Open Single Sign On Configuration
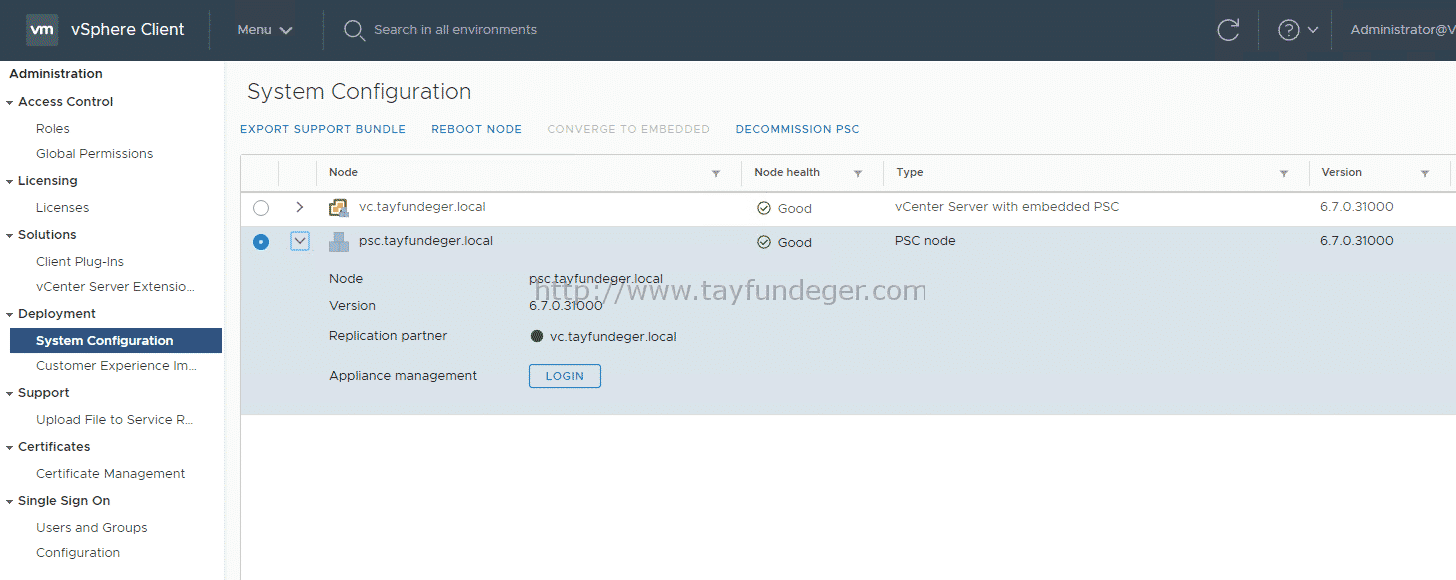 (78, 552)
